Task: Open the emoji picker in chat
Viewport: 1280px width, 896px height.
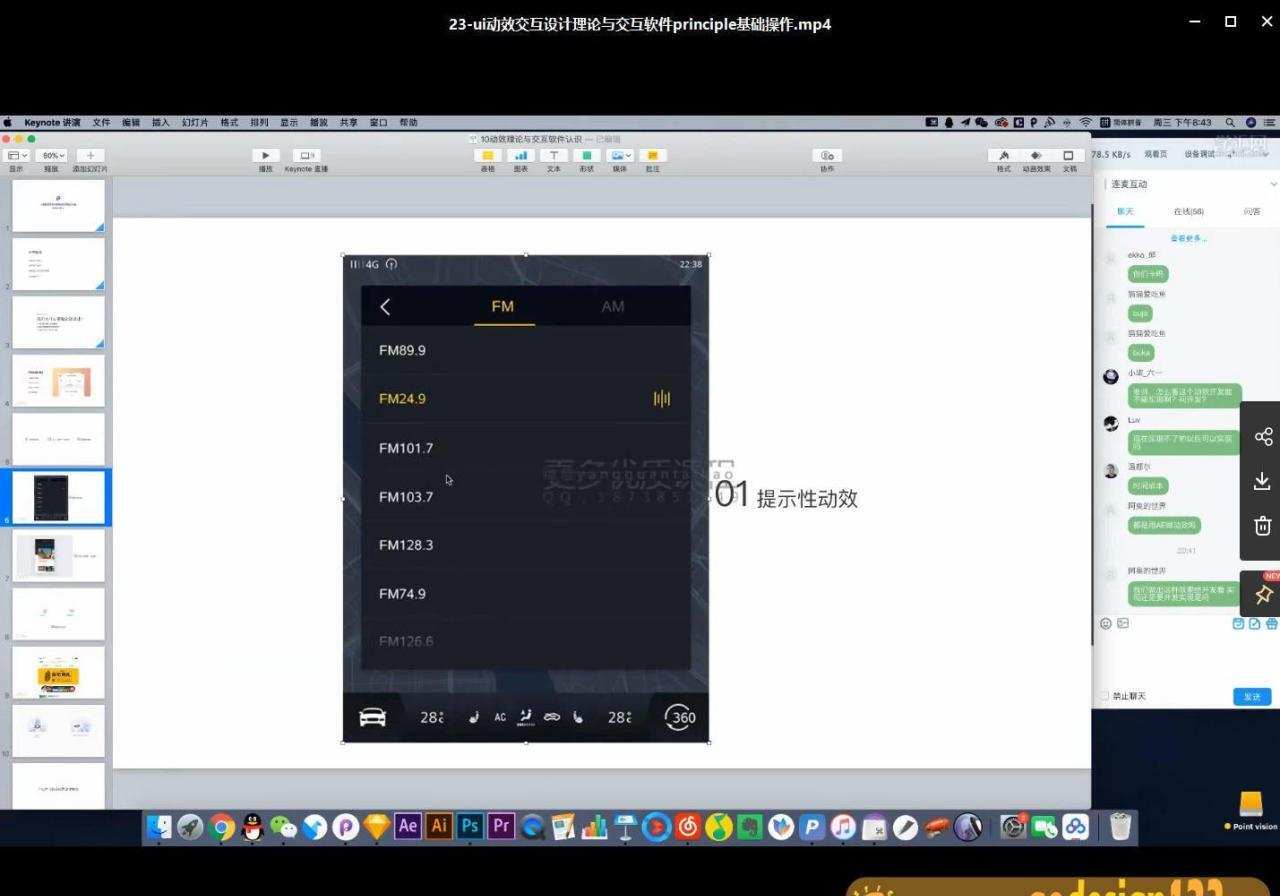Action: pos(1106,623)
